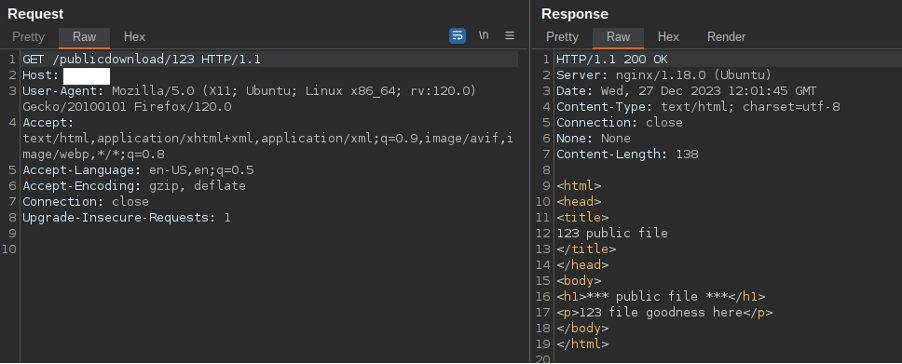The width and height of the screenshot is (902, 364).
Task: Open the Hex tab in Response panel
Action: (x=668, y=37)
